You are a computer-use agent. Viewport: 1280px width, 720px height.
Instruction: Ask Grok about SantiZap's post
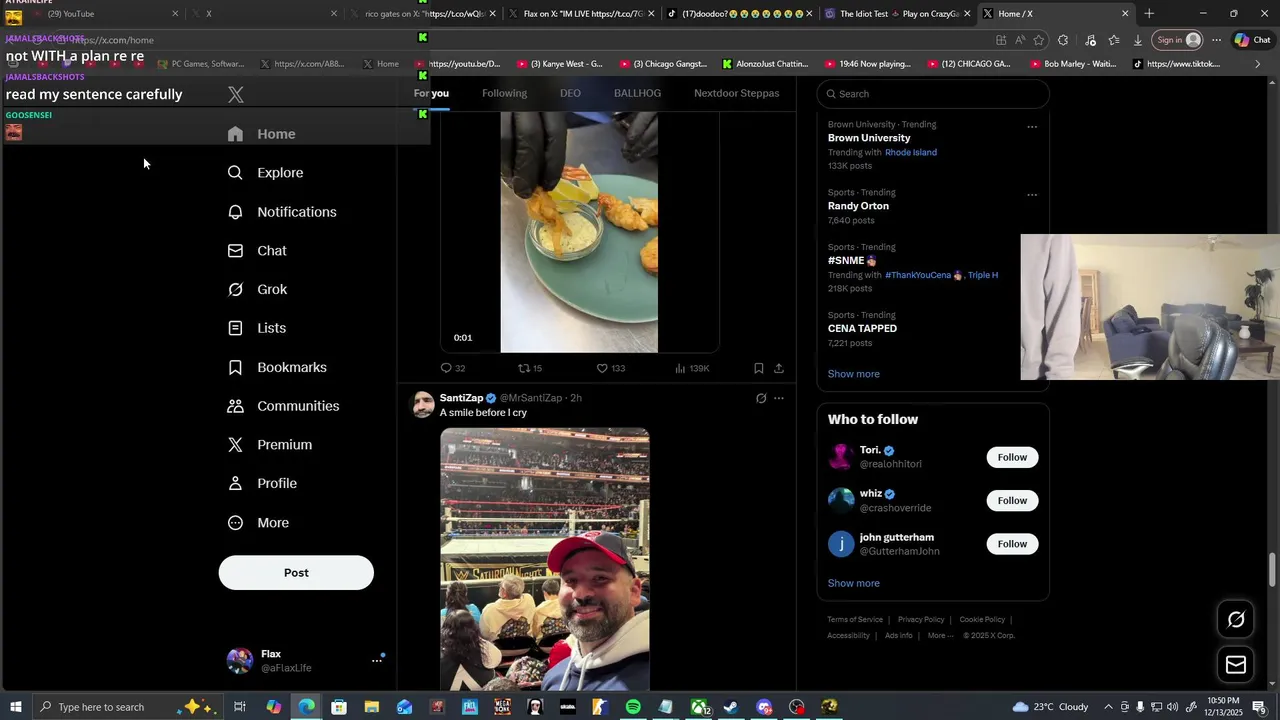pos(761,398)
